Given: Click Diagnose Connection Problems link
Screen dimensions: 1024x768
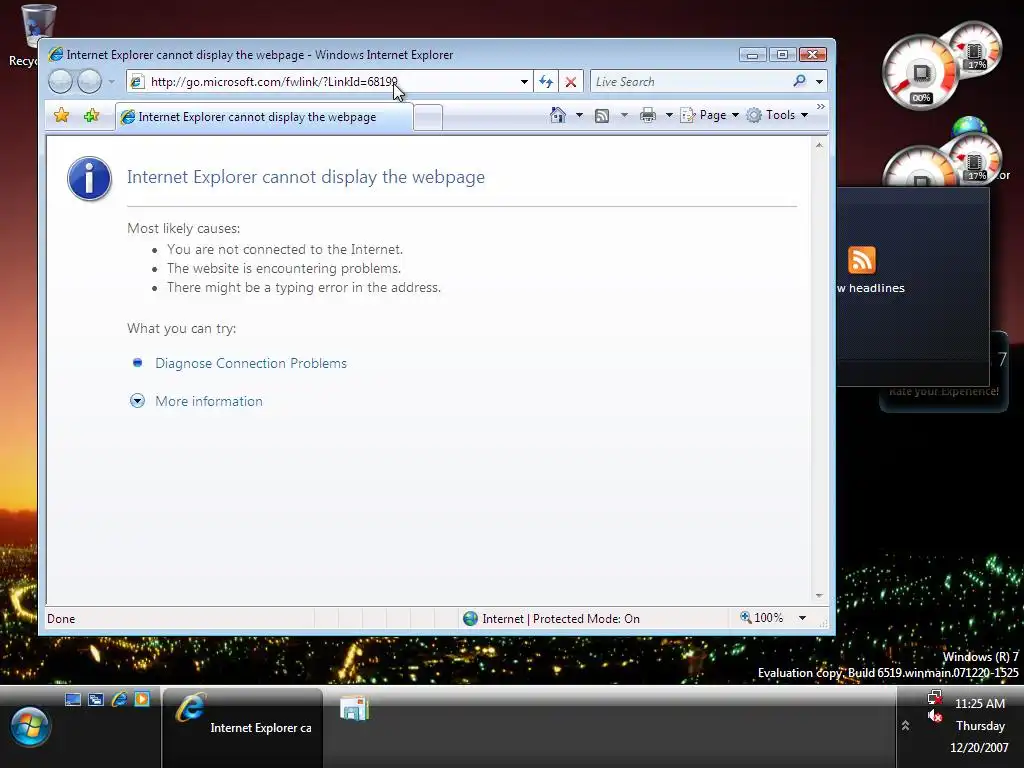Looking at the screenshot, I should coord(251,363).
